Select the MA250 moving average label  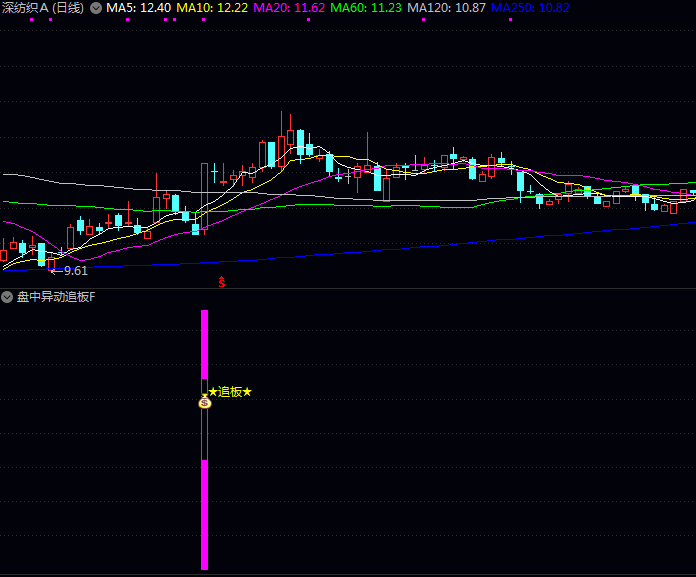point(530,8)
